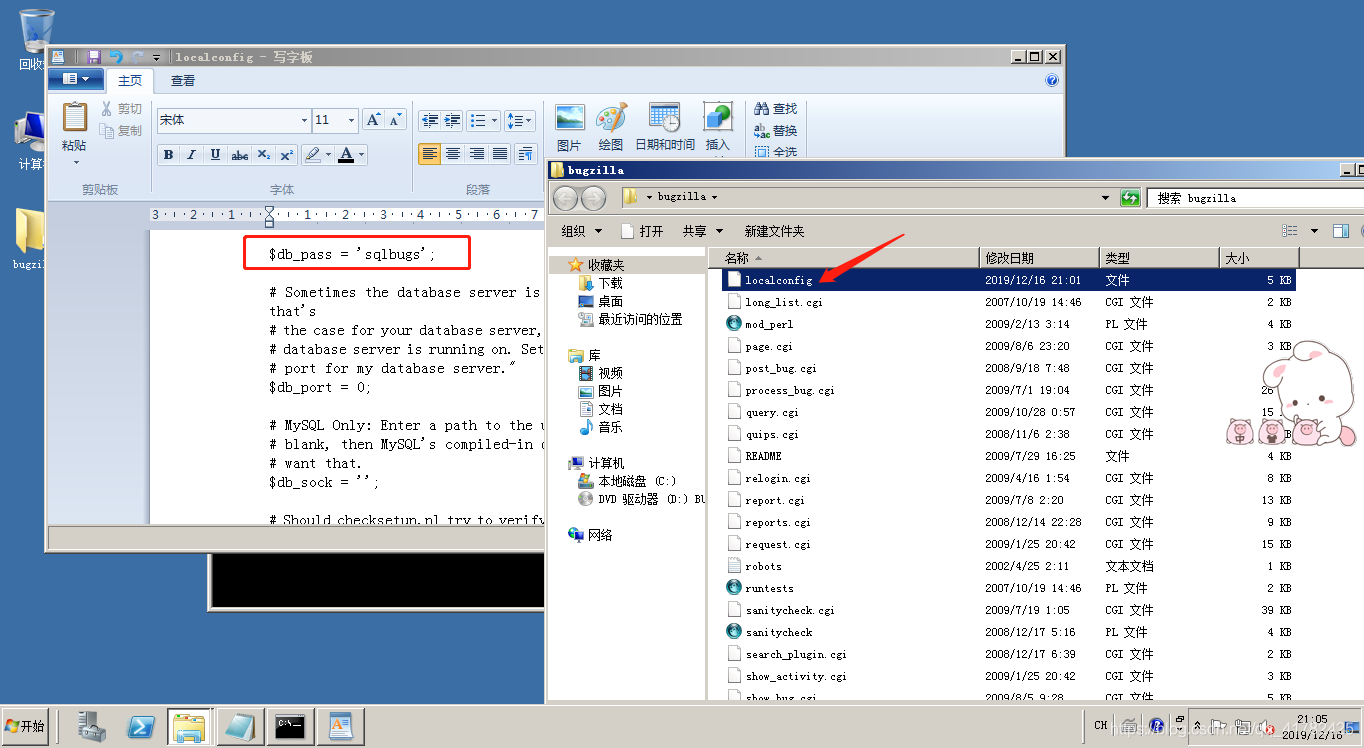Viewport: 1364px width, 748px height.
Task: Open the font size dropdown showing 11
Action: pyautogui.click(x=351, y=120)
